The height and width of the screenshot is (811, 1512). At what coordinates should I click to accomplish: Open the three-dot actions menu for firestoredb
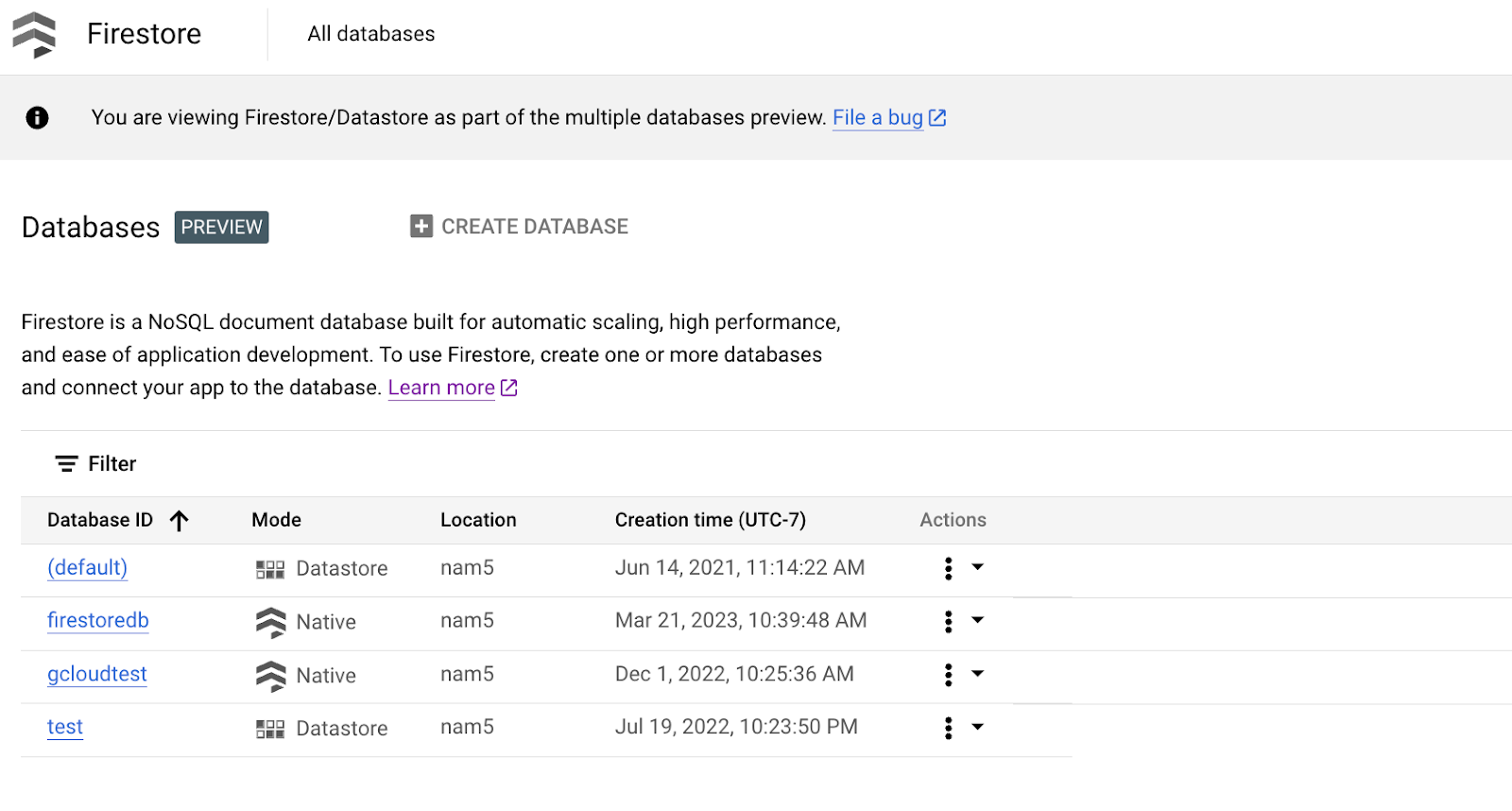tap(949, 621)
